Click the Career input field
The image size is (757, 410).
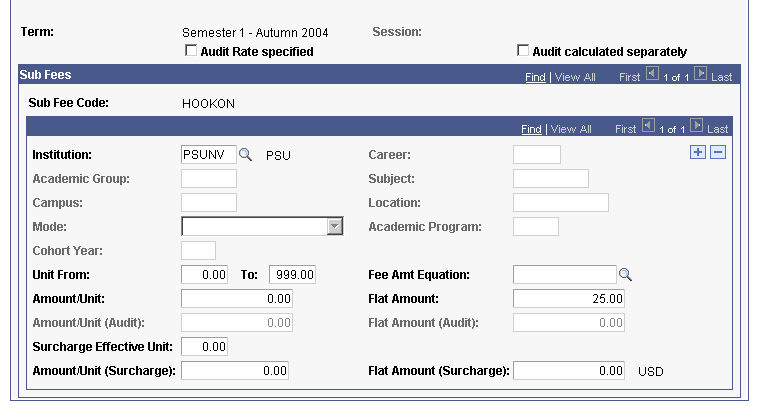[x=537, y=155]
